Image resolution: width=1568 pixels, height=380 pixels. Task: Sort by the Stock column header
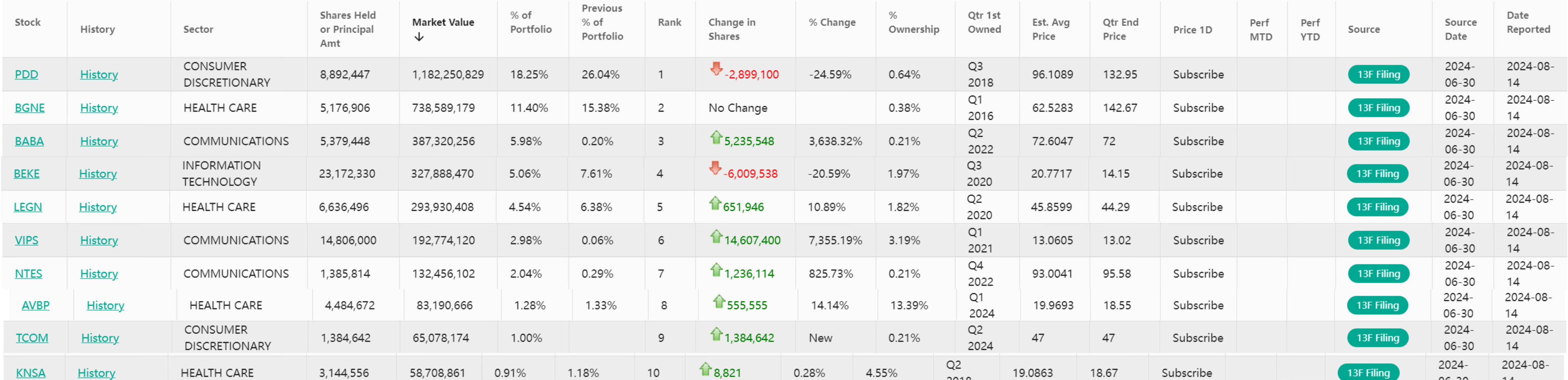point(27,22)
